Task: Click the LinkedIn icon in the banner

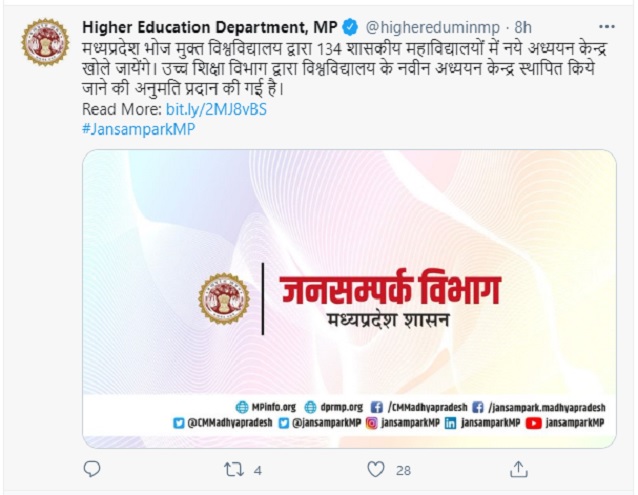Action: 450,423
